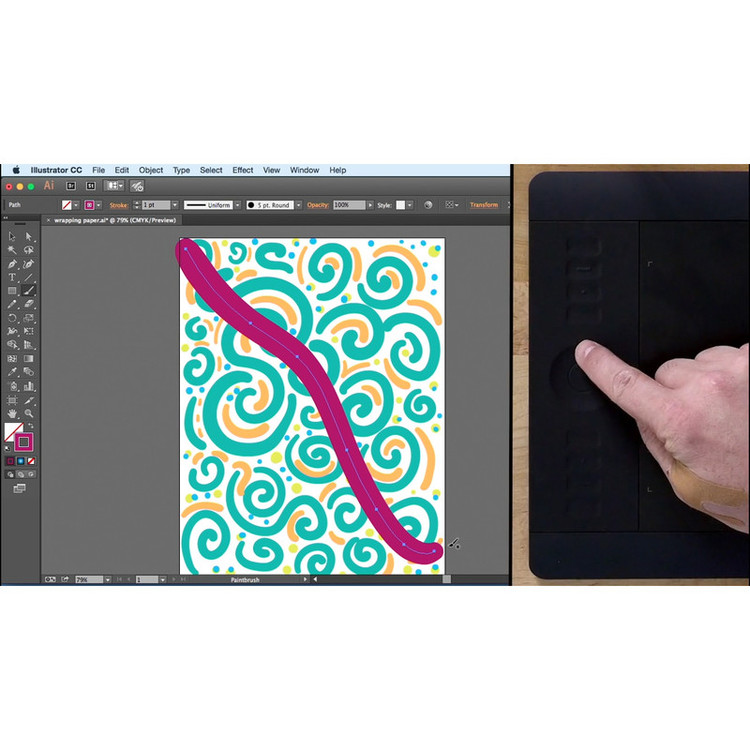Open the Effect menu

tap(243, 170)
